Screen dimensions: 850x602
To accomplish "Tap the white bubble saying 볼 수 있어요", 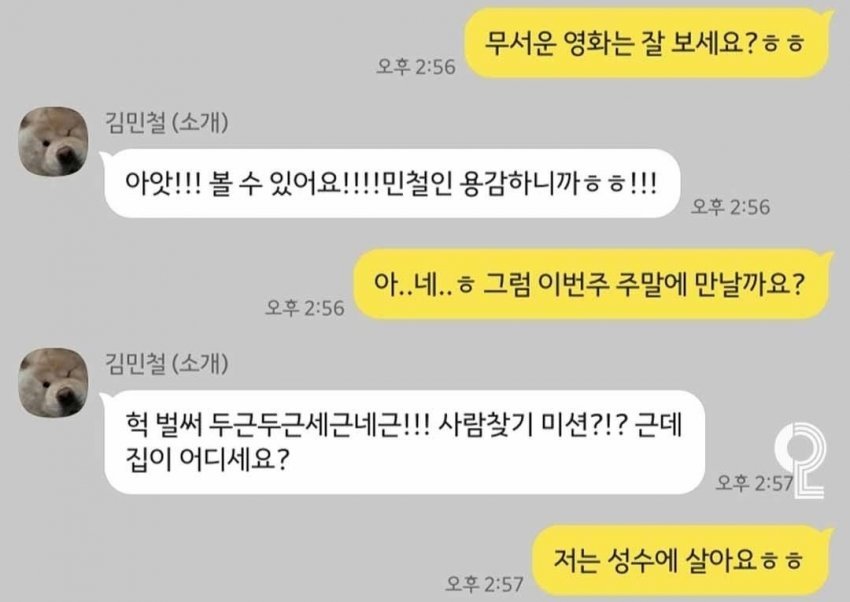I will (392, 184).
